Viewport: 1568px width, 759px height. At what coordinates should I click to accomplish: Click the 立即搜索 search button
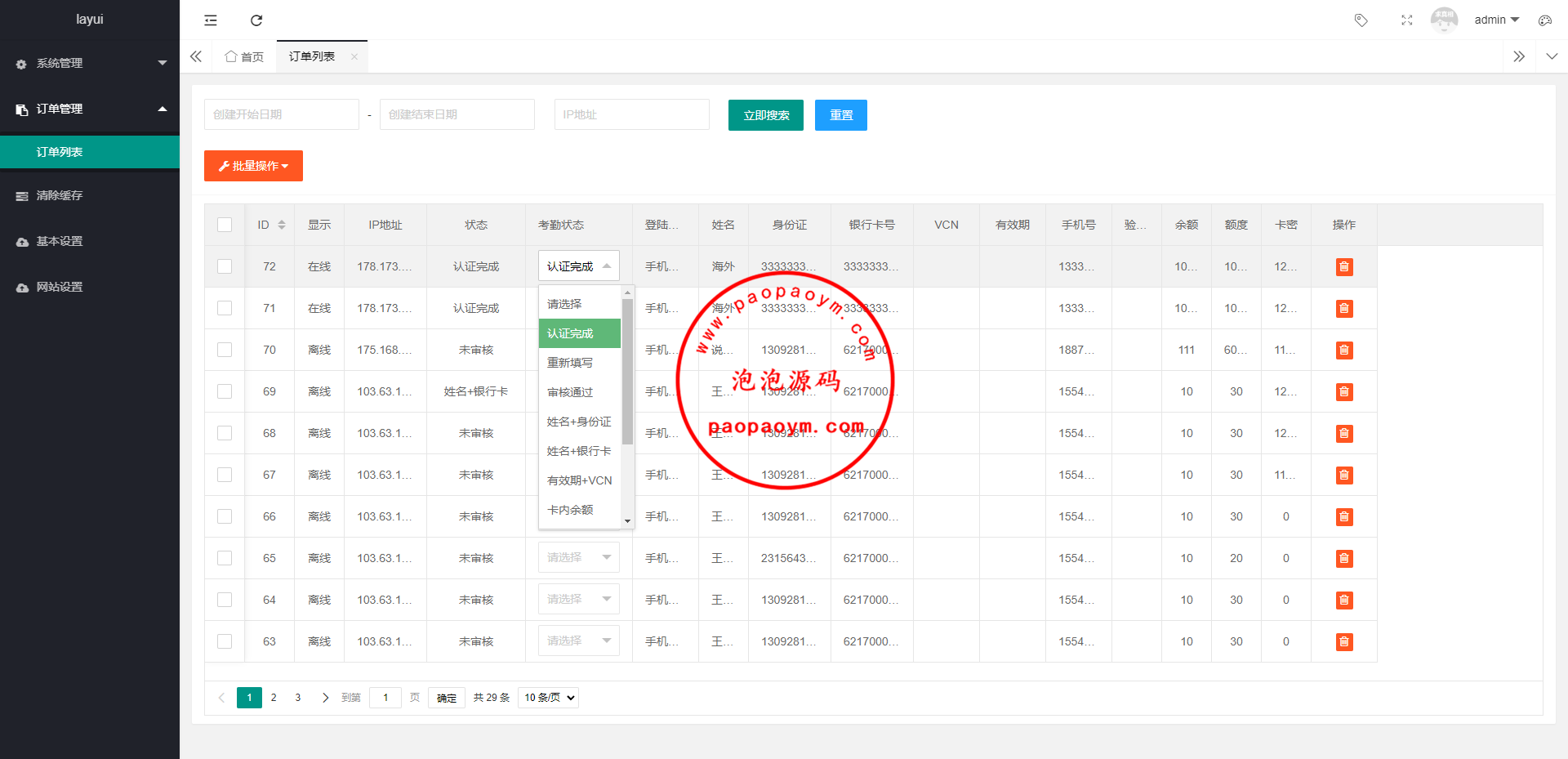765,115
